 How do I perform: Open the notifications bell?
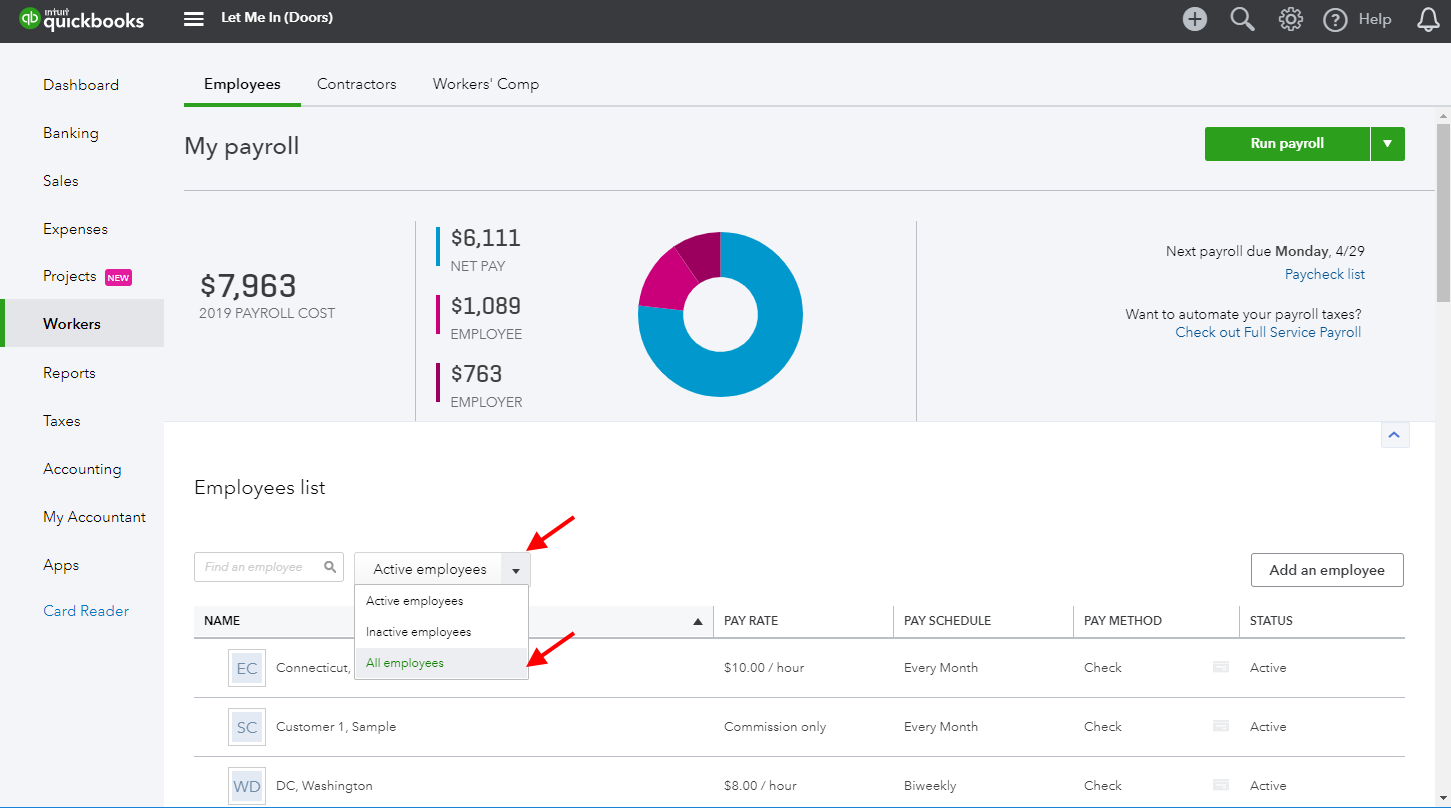(1429, 19)
